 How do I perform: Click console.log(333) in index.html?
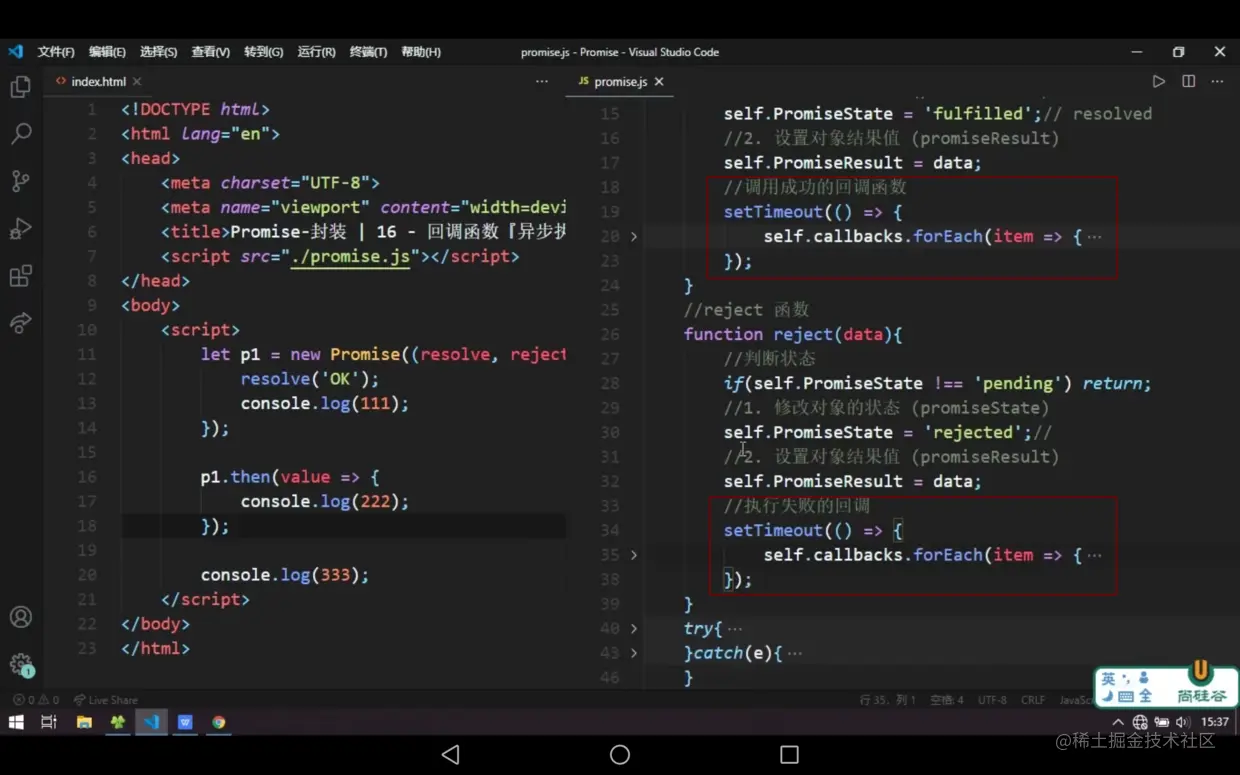pos(285,575)
